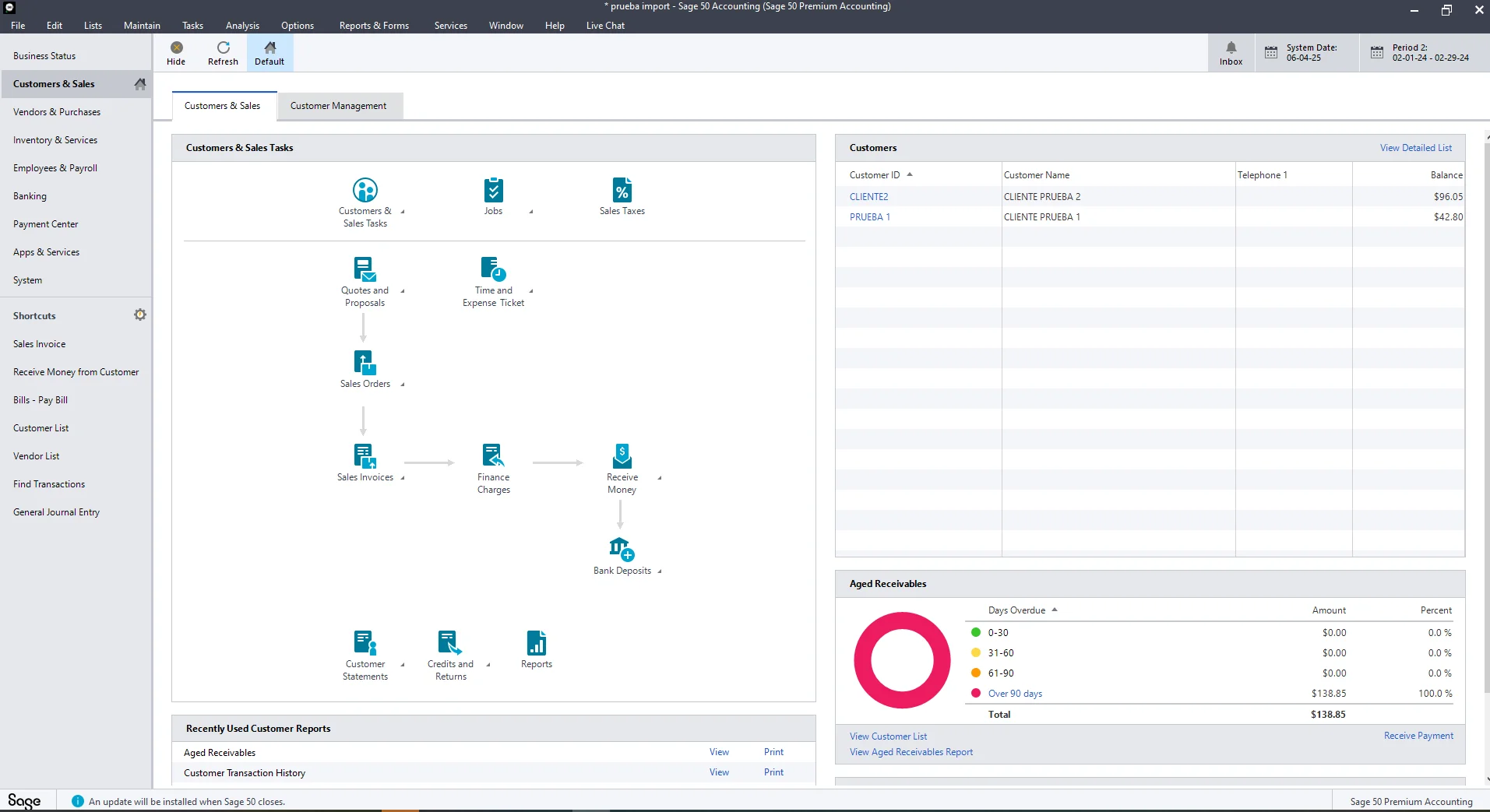The width and height of the screenshot is (1490, 812).
Task: Click the Sage logo in status bar
Action: pyautogui.click(x=24, y=801)
